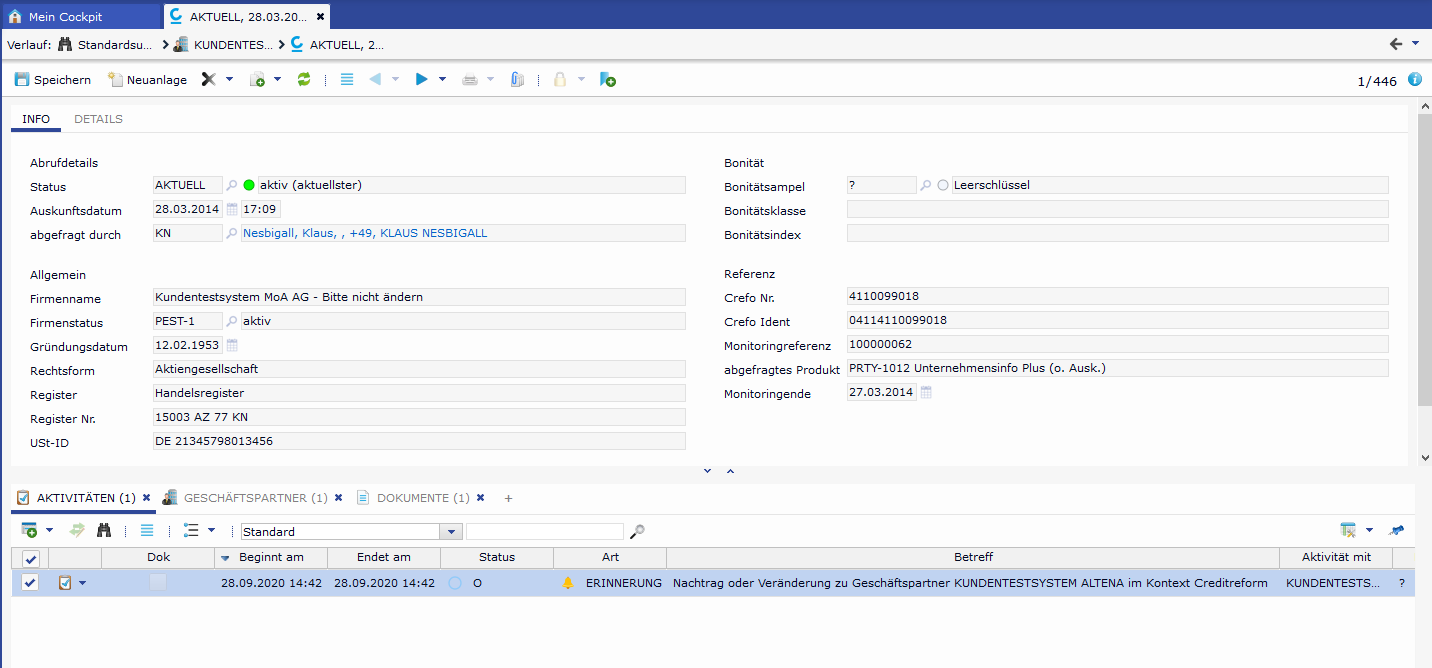Uncheck the ERINNERUNG activity row checkbox
This screenshot has height=668, width=1432.
30,583
